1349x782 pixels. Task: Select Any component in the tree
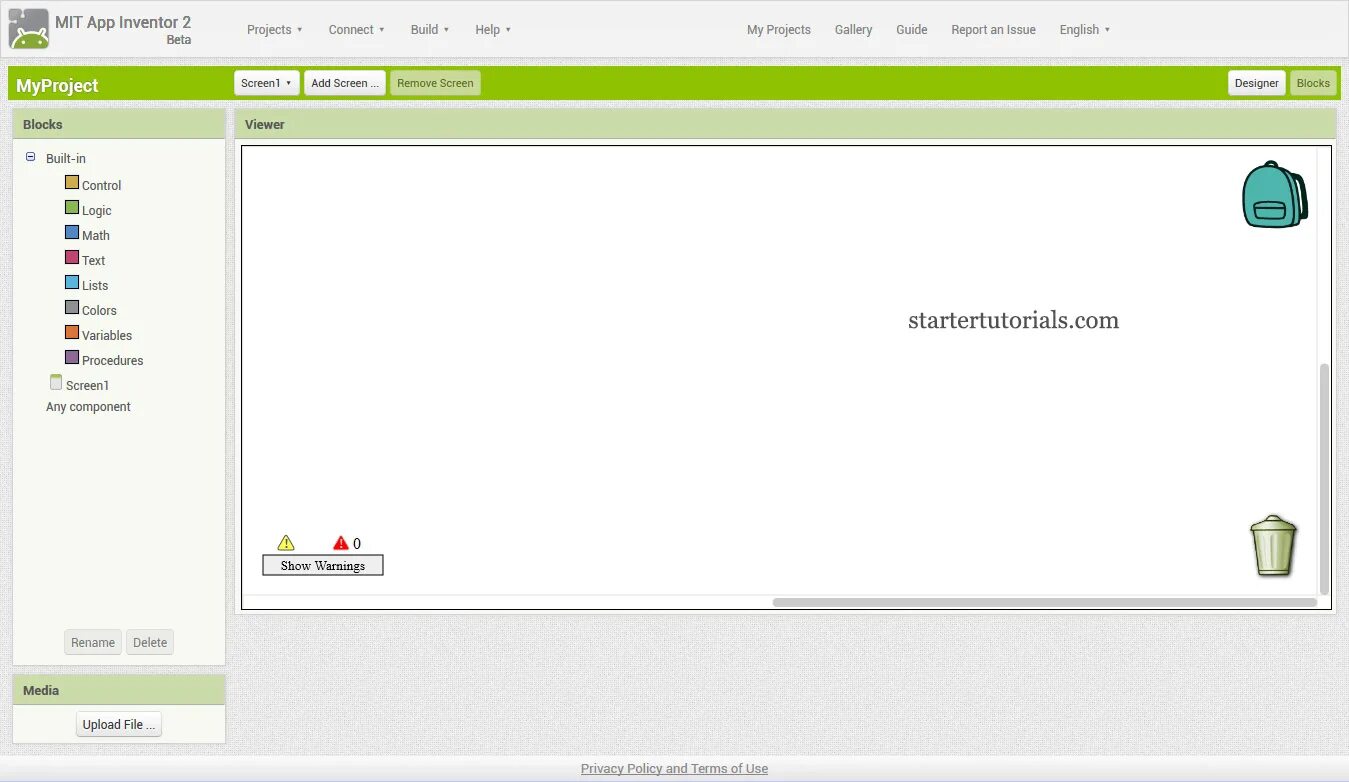(88, 407)
